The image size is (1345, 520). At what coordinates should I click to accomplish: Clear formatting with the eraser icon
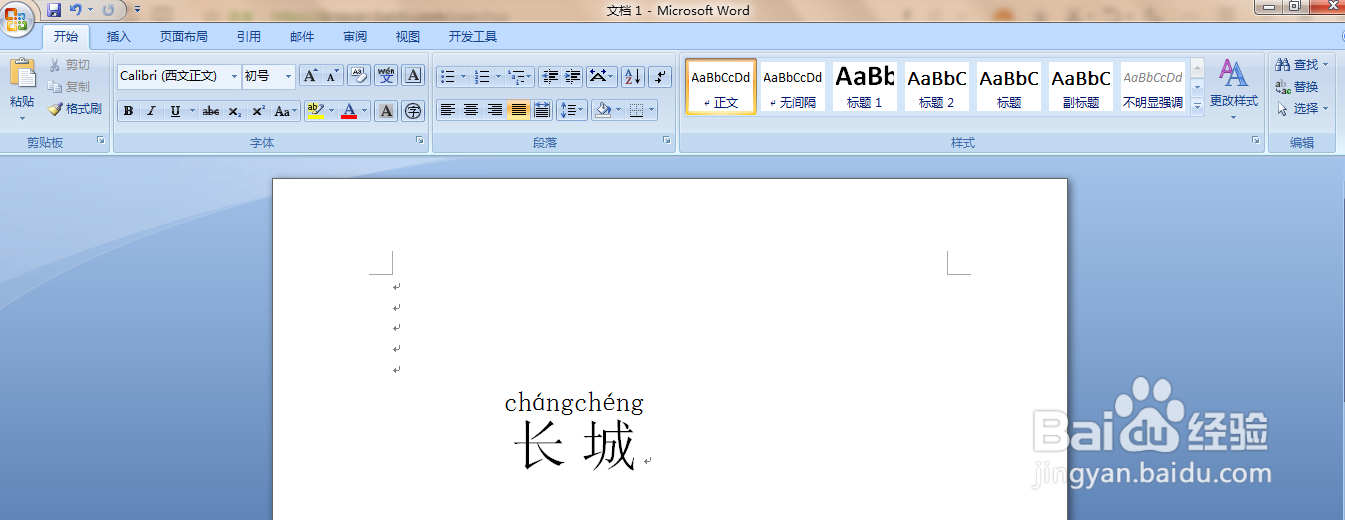click(359, 76)
